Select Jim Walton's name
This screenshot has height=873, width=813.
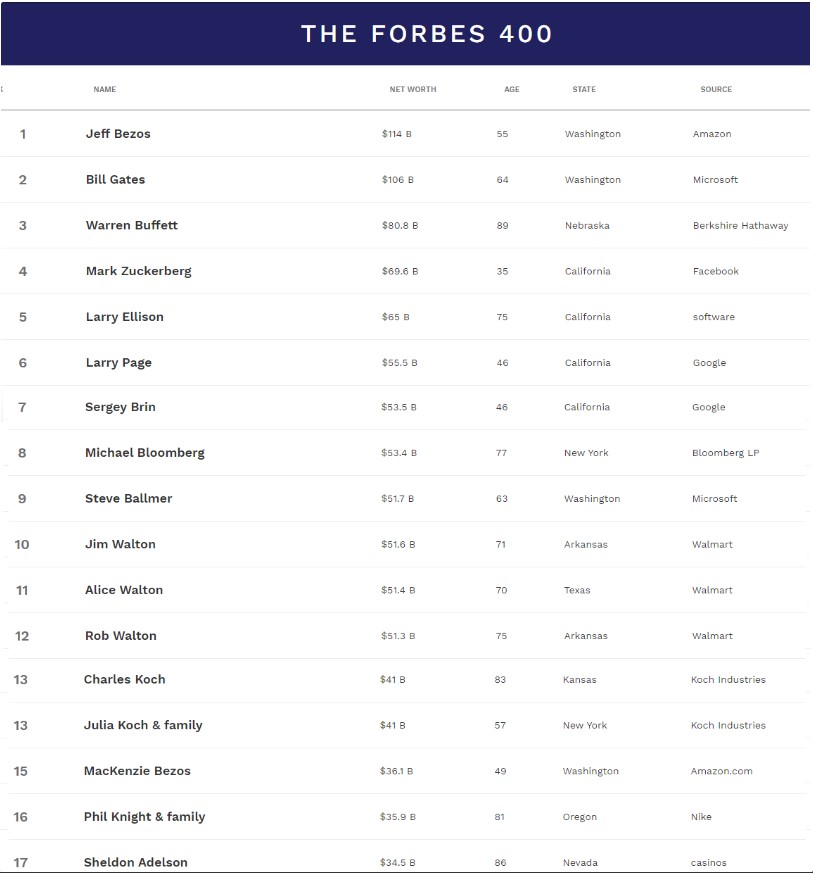click(120, 545)
